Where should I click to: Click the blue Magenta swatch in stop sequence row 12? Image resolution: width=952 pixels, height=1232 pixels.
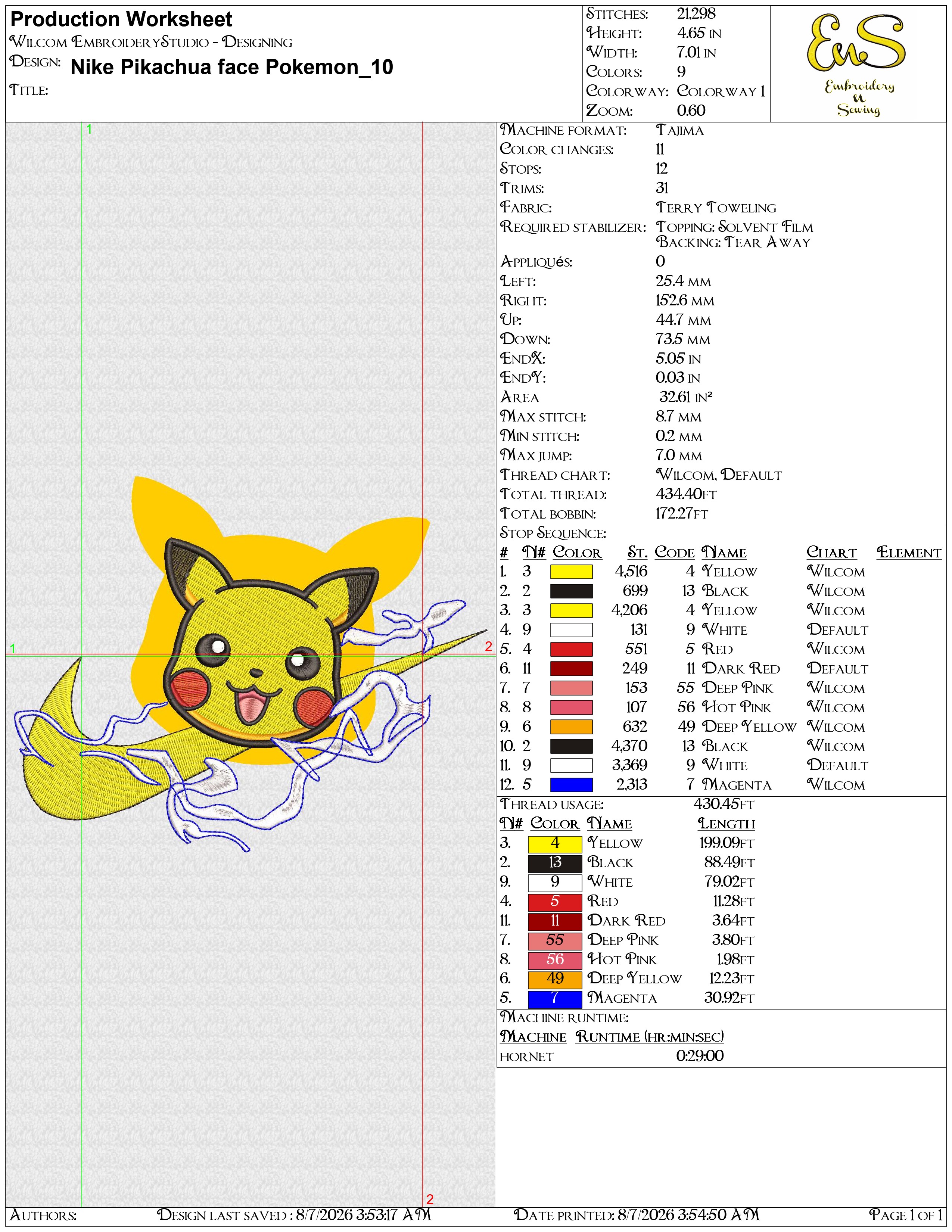pos(571,785)
